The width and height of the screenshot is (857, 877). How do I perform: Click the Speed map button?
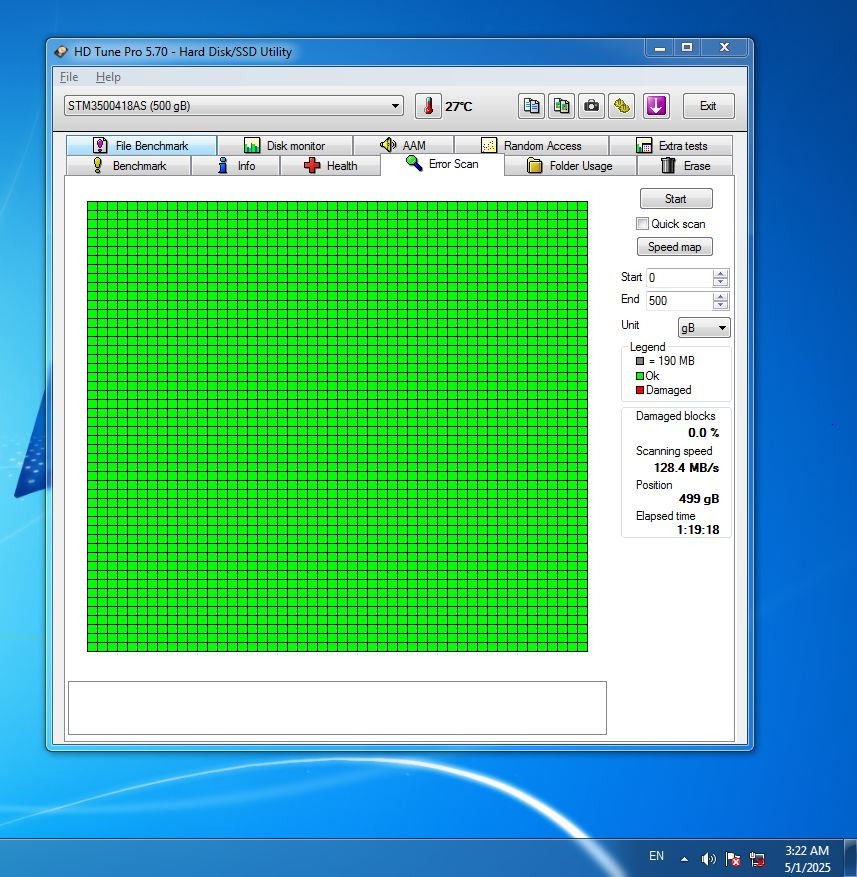point(675,247)
